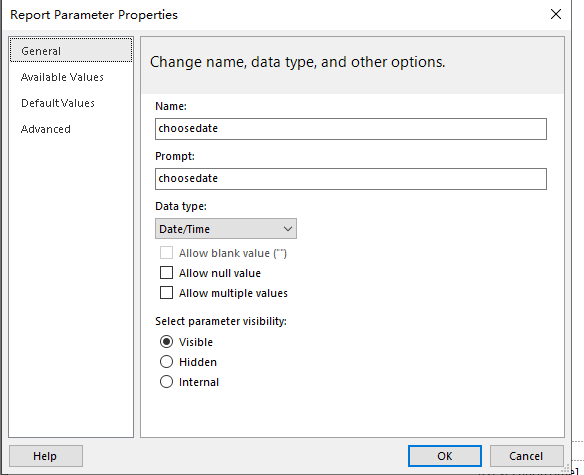Go to the Advanced page
Screen dimensions: 584x475
[46, 129]
